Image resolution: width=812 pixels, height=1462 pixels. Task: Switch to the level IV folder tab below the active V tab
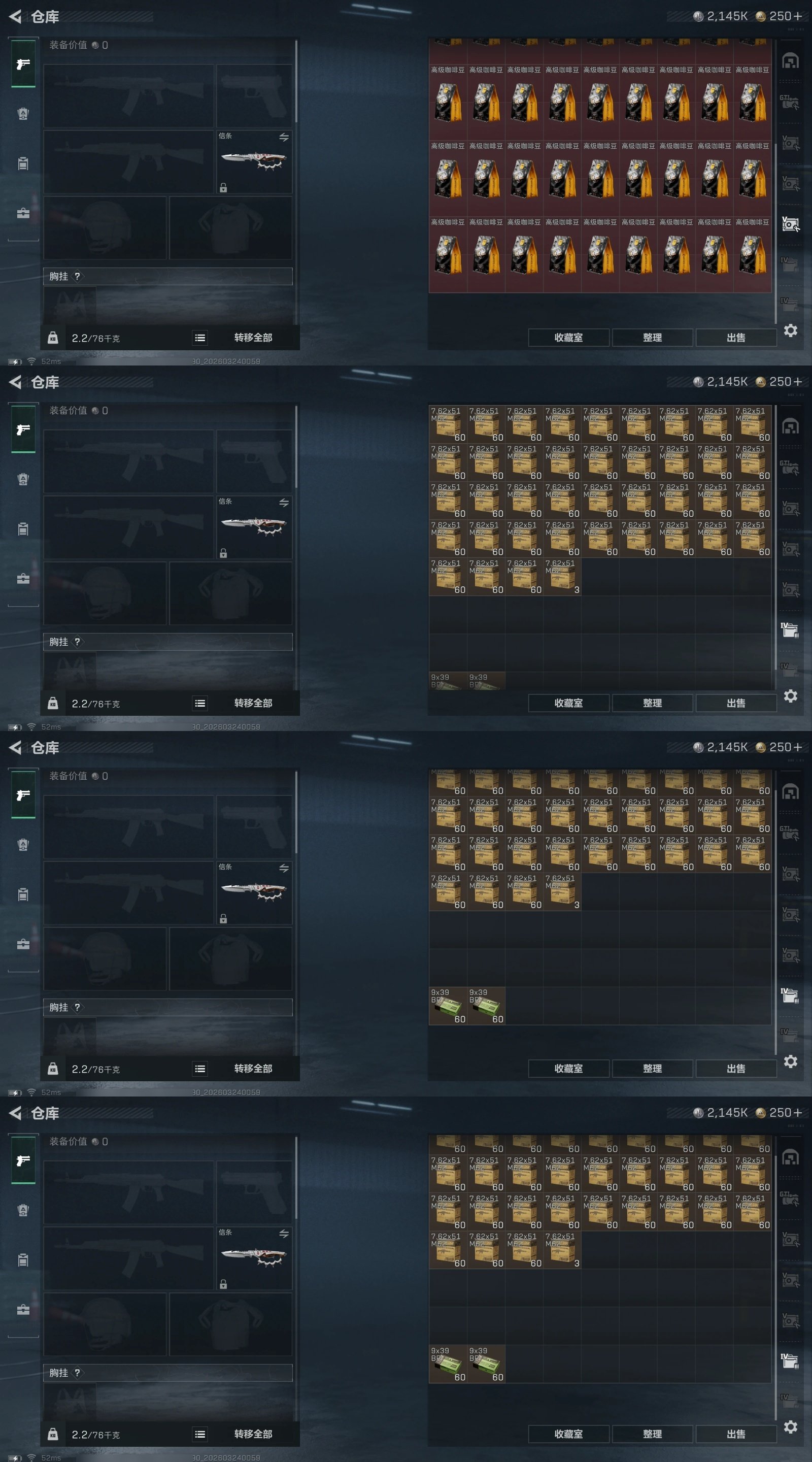[x=790, y=263]
